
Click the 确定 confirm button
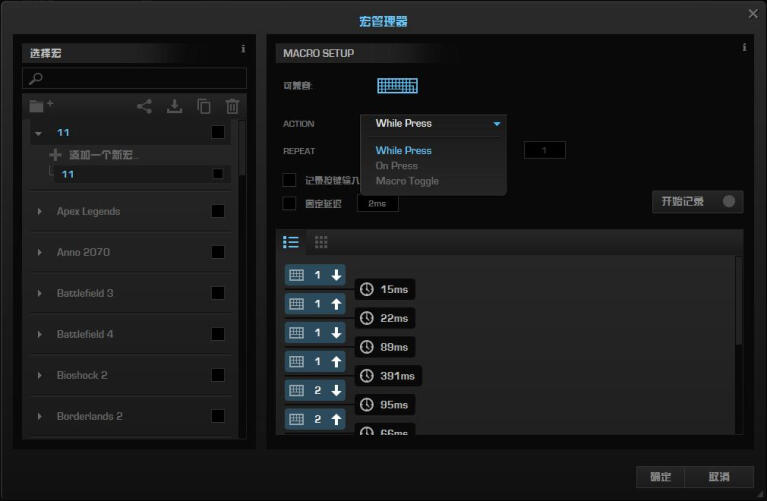pyautogui.click(x=661, y=476)
